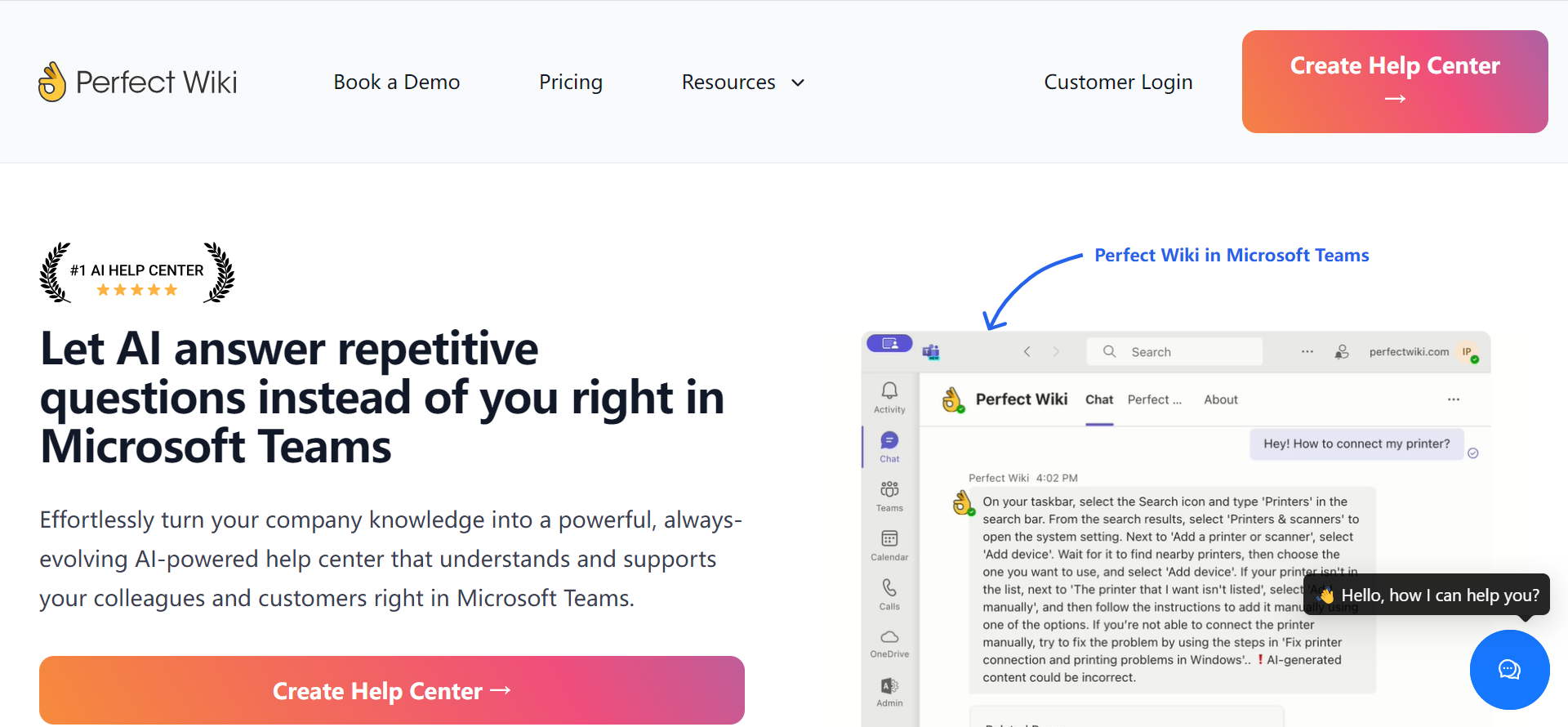Click the Teams Search field
1568x727 pixels.
tap(1176, 352)
